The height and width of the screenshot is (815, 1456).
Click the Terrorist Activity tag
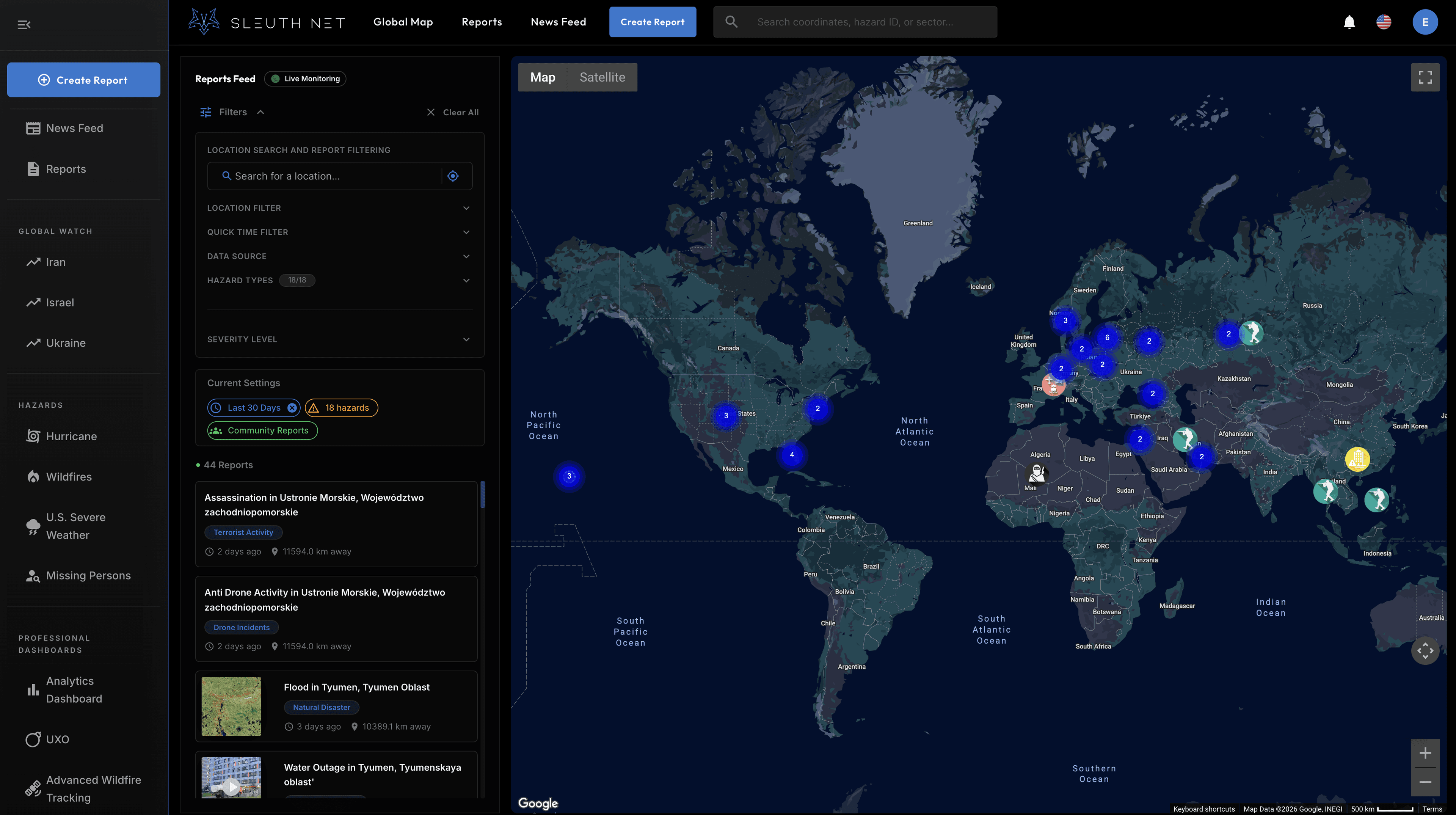(243, 532)
